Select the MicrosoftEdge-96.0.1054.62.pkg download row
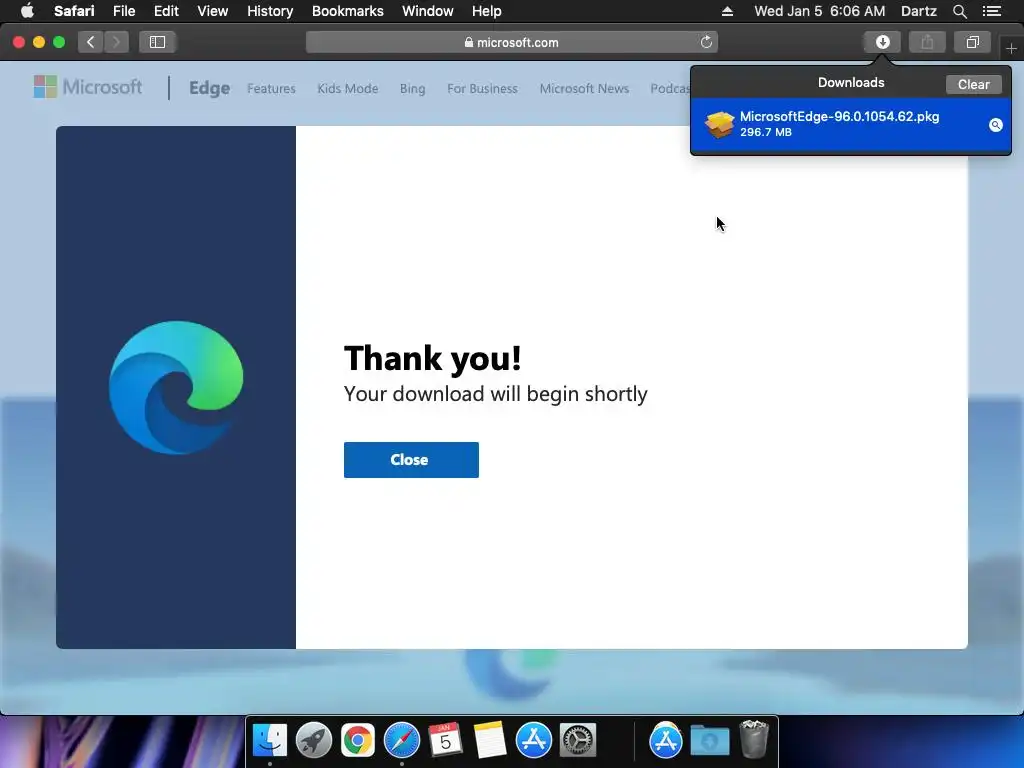Screen dimensions: 1024x768 point(850,124)
